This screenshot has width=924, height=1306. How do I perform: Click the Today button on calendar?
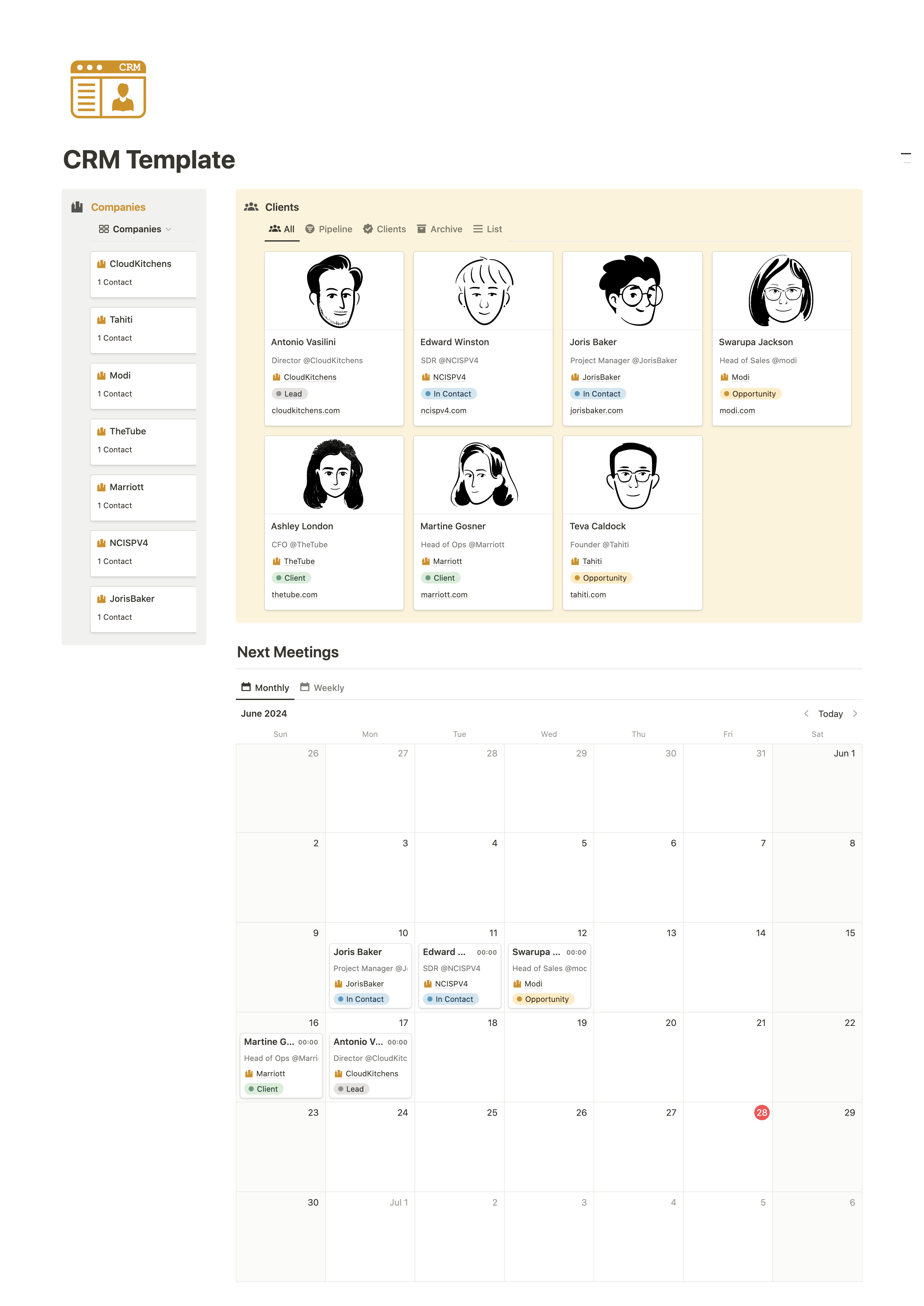click(x=830, y=714)
